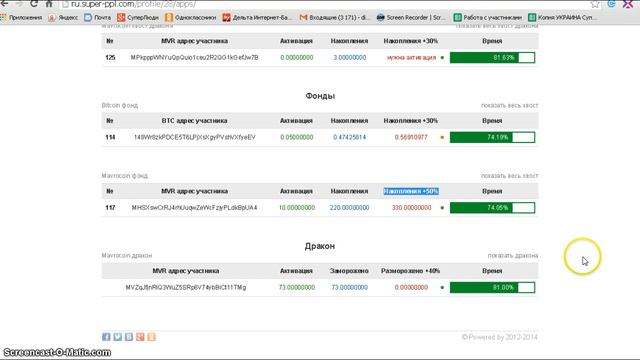
Task: Click the Twitter share icon in footer
Action: click(118, 337)
